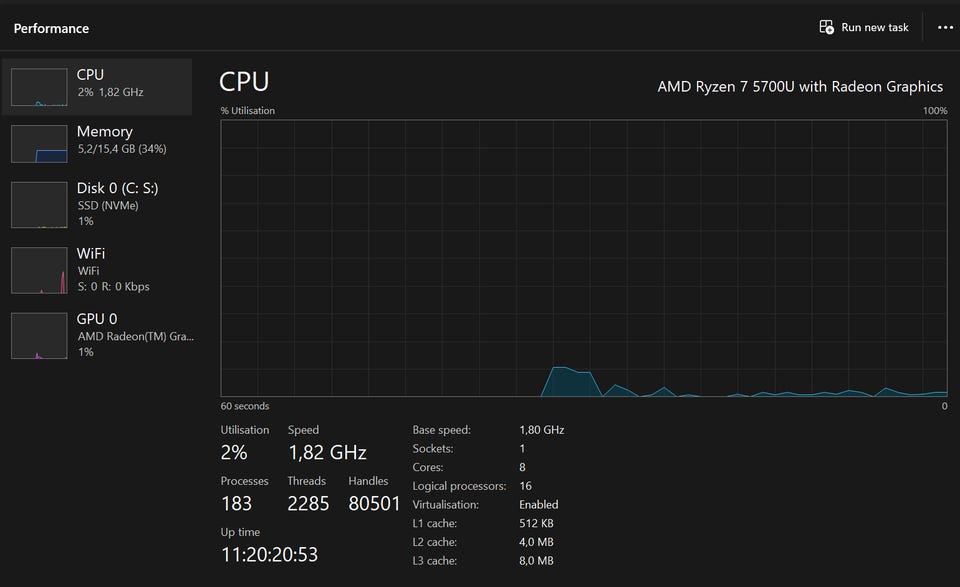Image resolution: width=960 pixels, height=587 pixels.
Task: Click the 183 processes count
Action: pyautogui.click(x=236, y=504)
